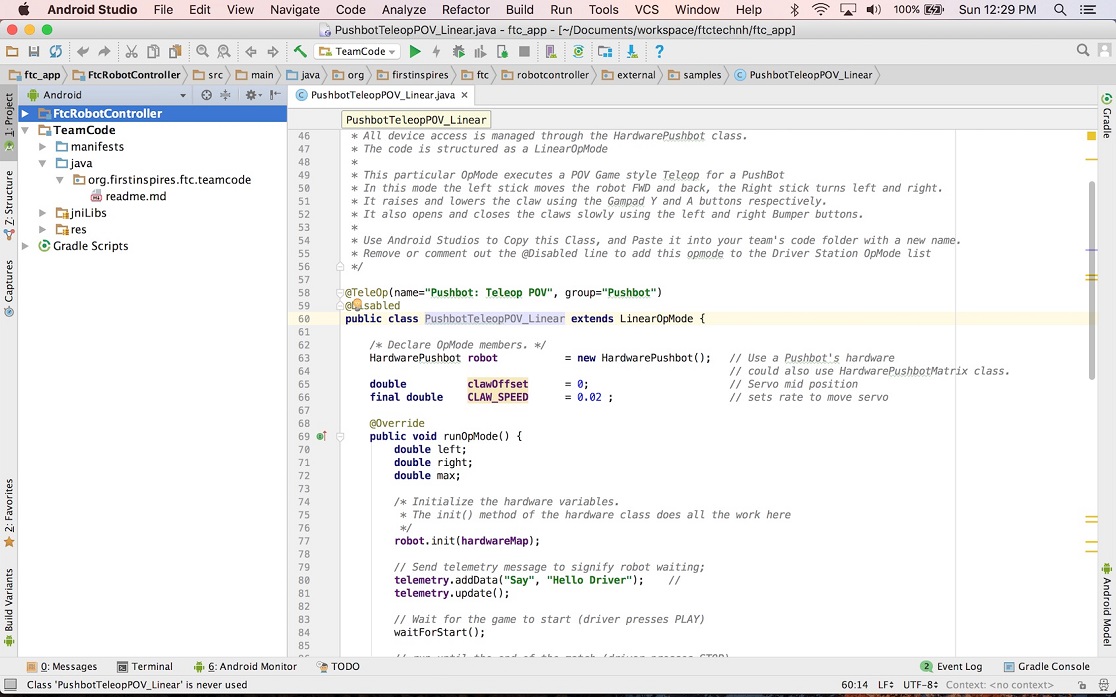The image size is (1116, 697).
Task: Click the search magnifier near the top right
Action: [x=1082, y=50]
